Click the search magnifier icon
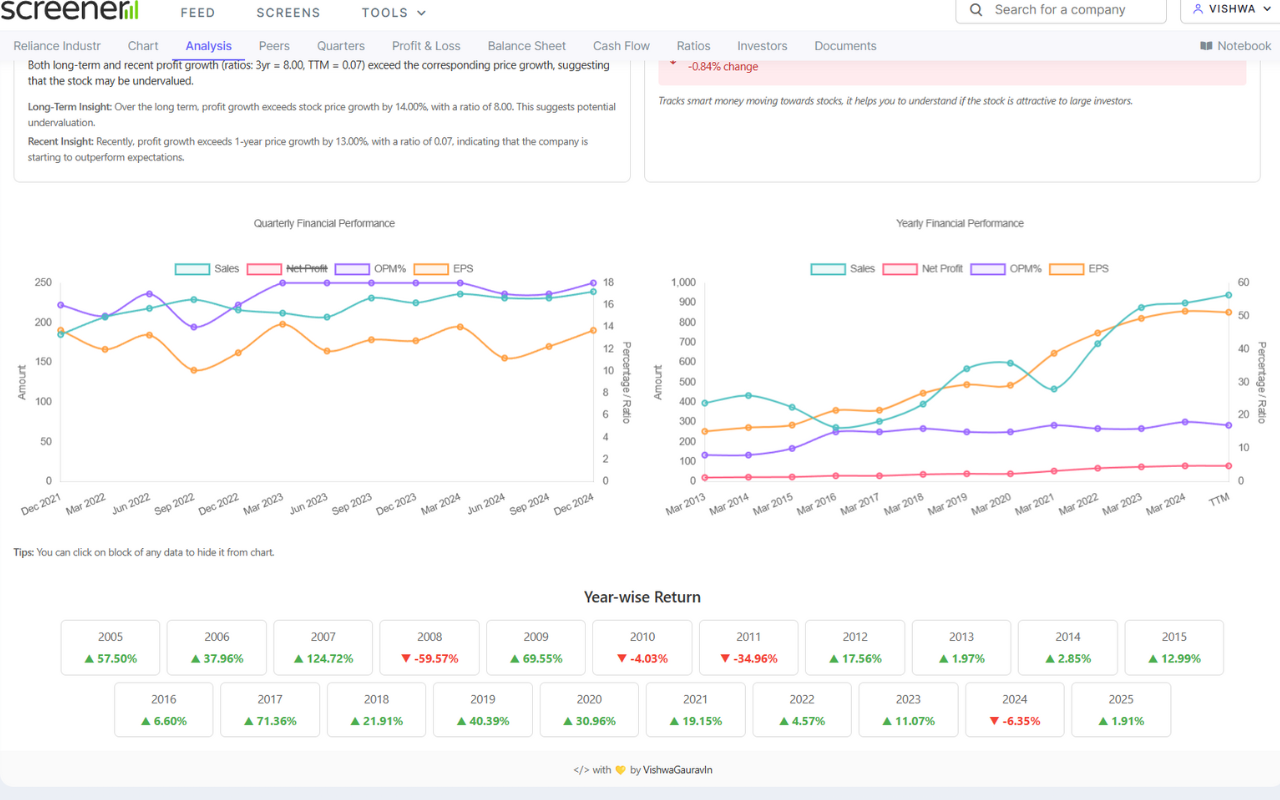This screenshot has width=1280, height=800. pos(975,11)
